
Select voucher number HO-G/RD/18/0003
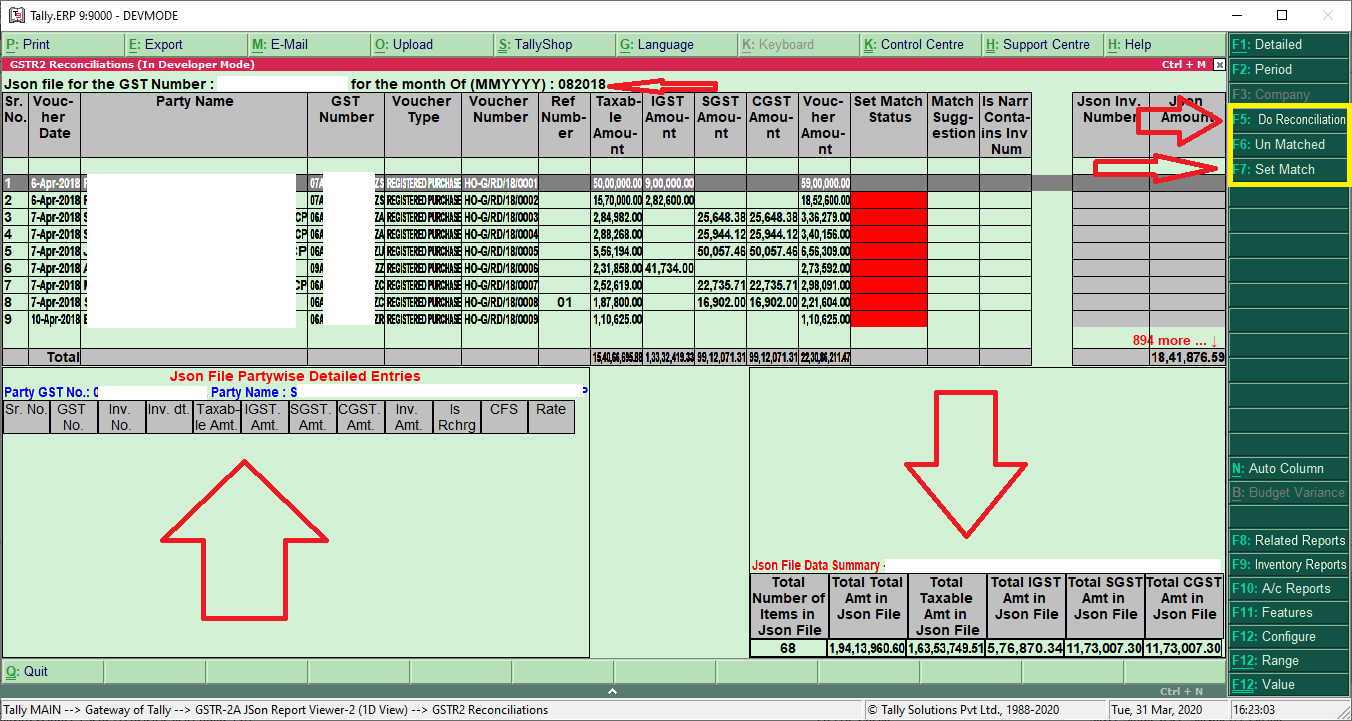[x=500, y=218]
